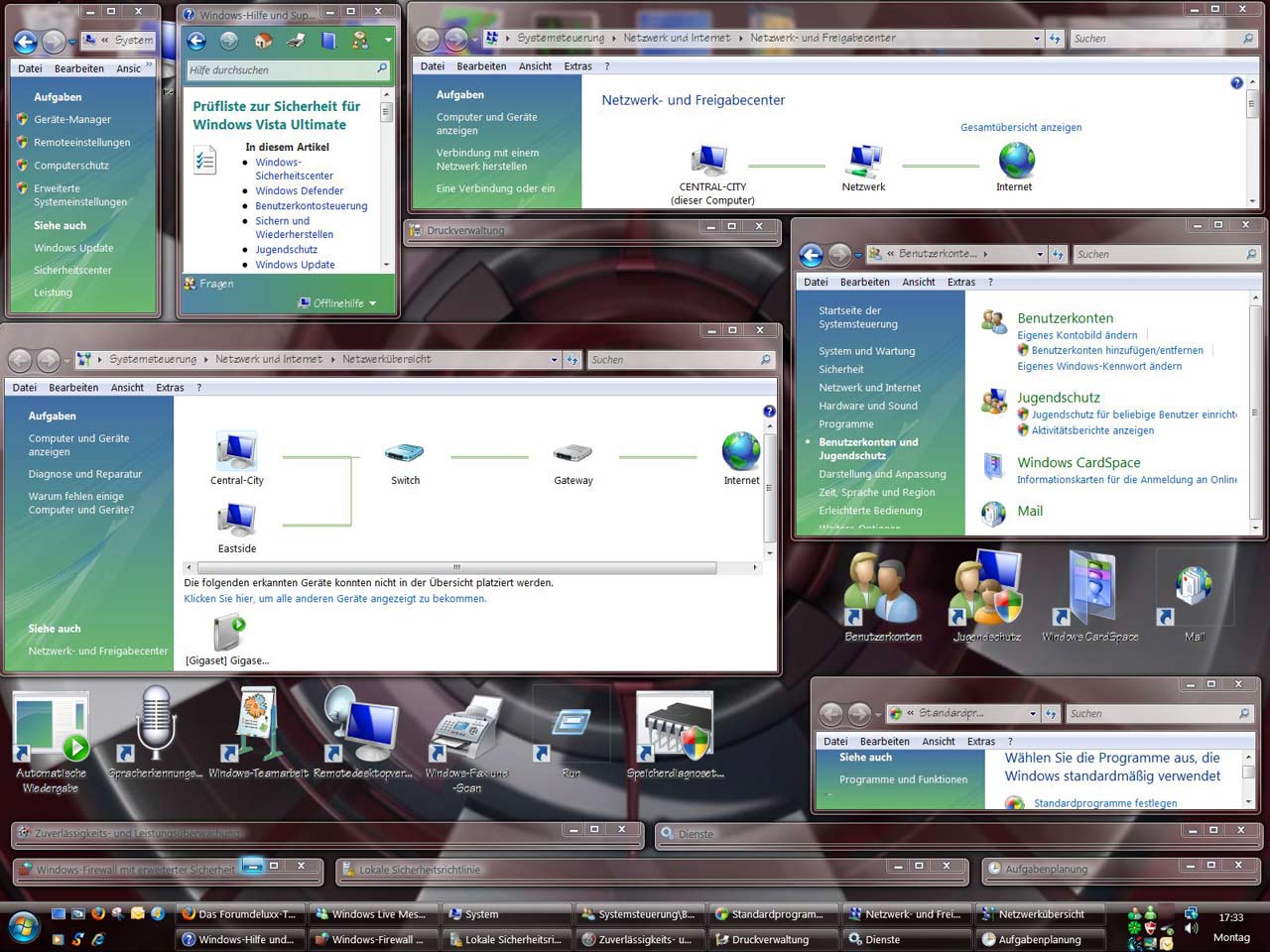Select the Central-City computer in Netzwerkübersicht
The width and height of the screenshot is (1270, 952).
(x=236, y=458)
